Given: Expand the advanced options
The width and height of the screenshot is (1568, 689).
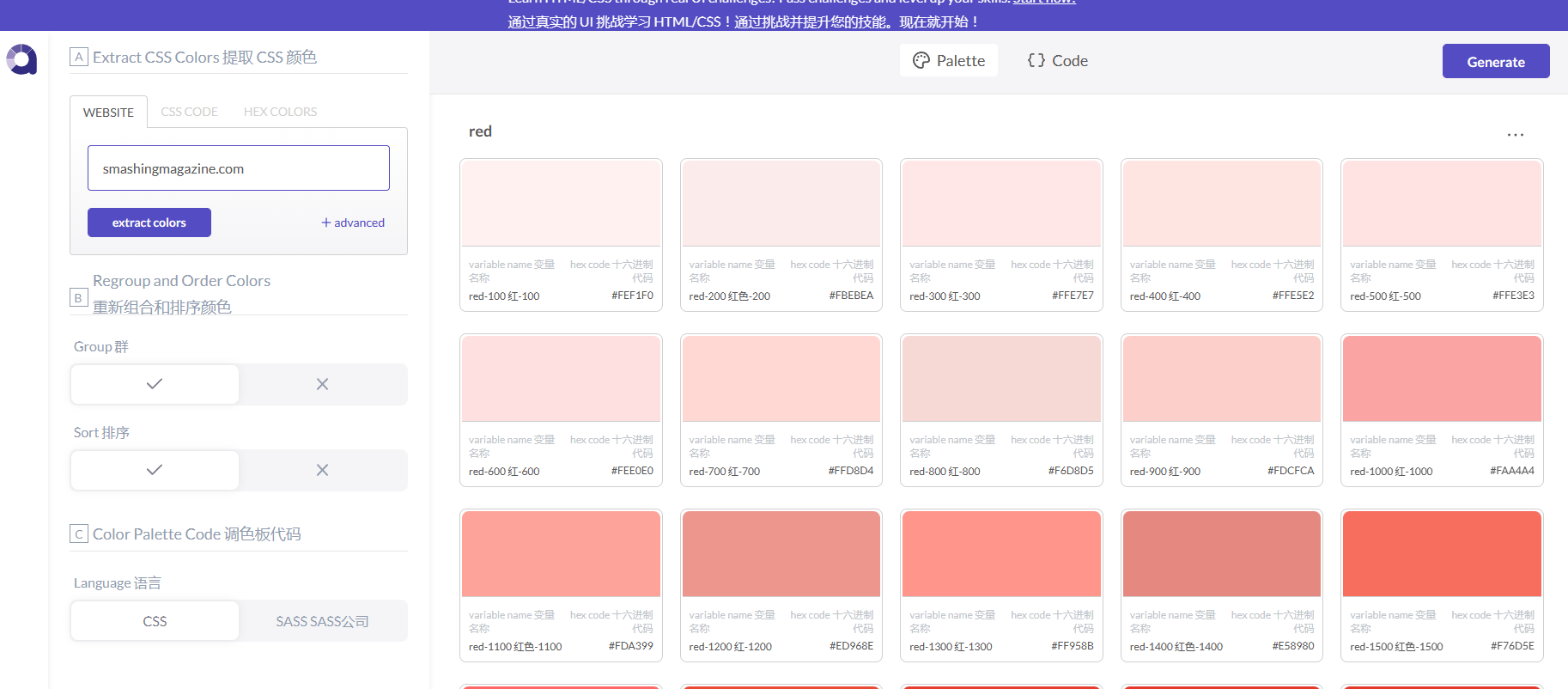Looking at the screenshot, I should pyautogui.click(x=353, y=223).
